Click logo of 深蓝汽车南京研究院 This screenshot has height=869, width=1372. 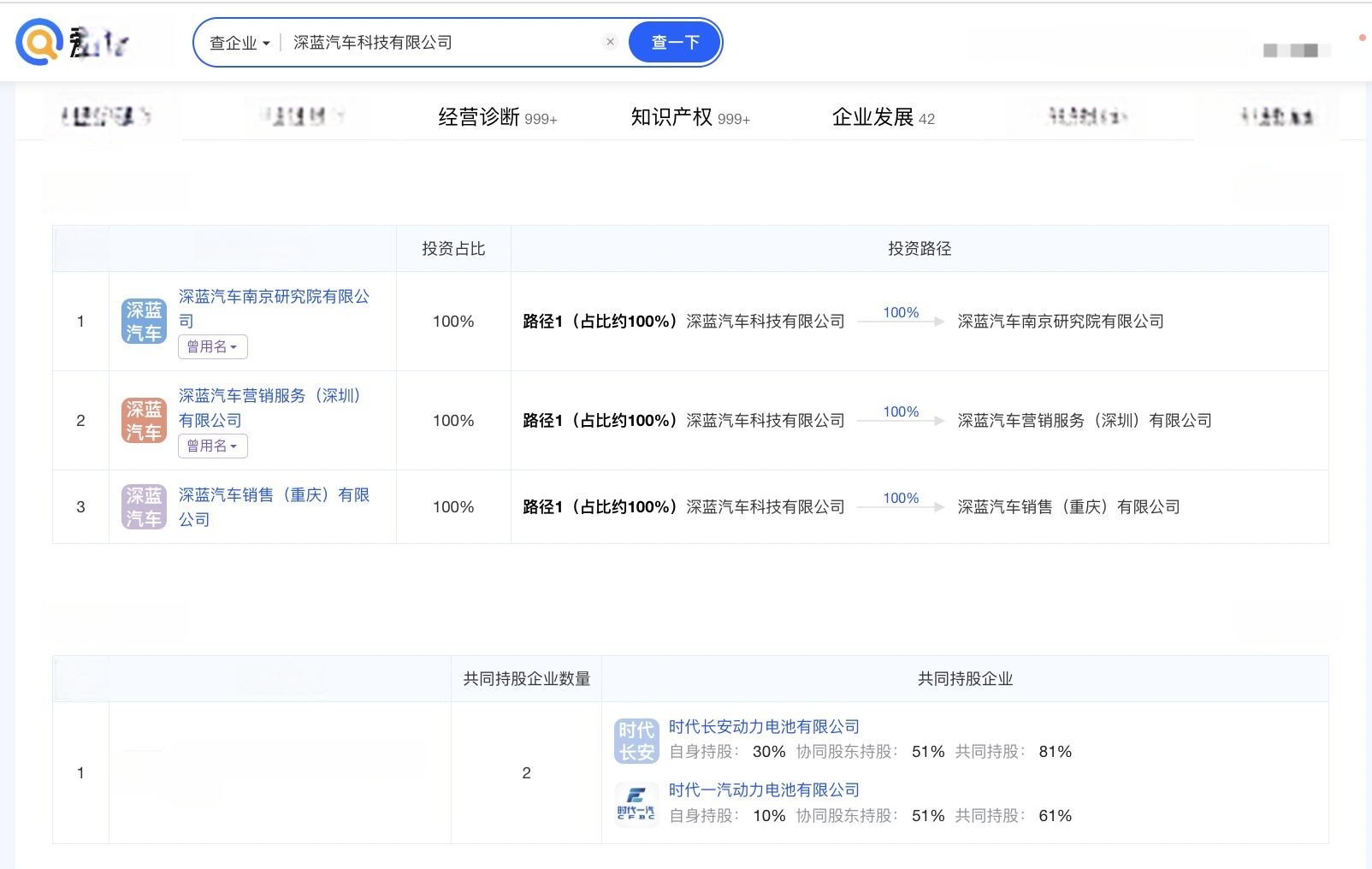pyautogui.click(x=144, y=322)
